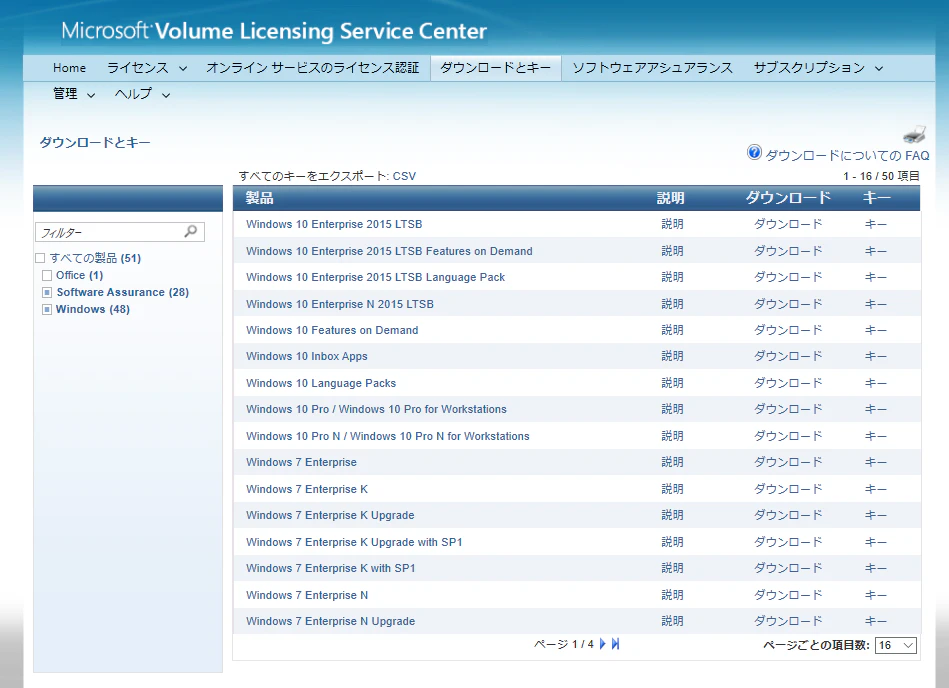949x688 pixels.
Task: Click ダウンロード for Windows 7 Enterprise K with SP1
Action: click(788, 568)
